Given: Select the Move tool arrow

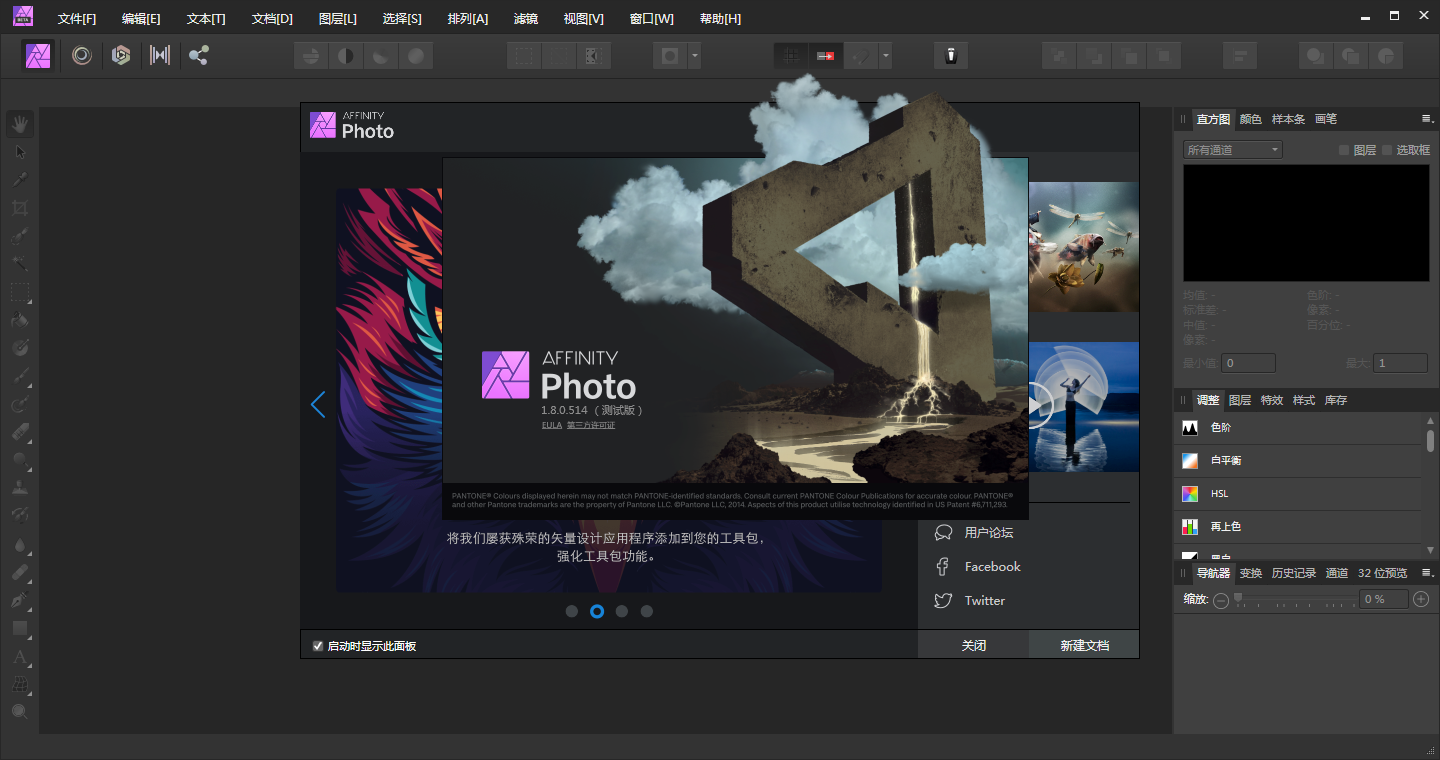Looking at the screenshot, I should tap(20, 152).
